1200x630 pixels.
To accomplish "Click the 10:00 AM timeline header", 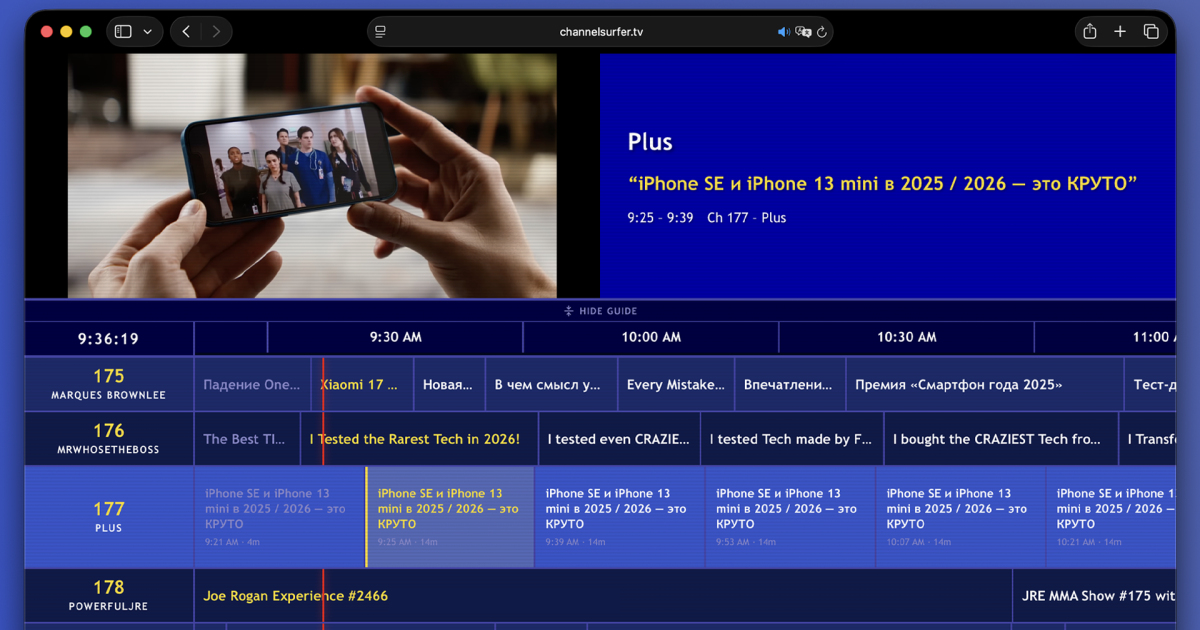I will tap(651, 338).
